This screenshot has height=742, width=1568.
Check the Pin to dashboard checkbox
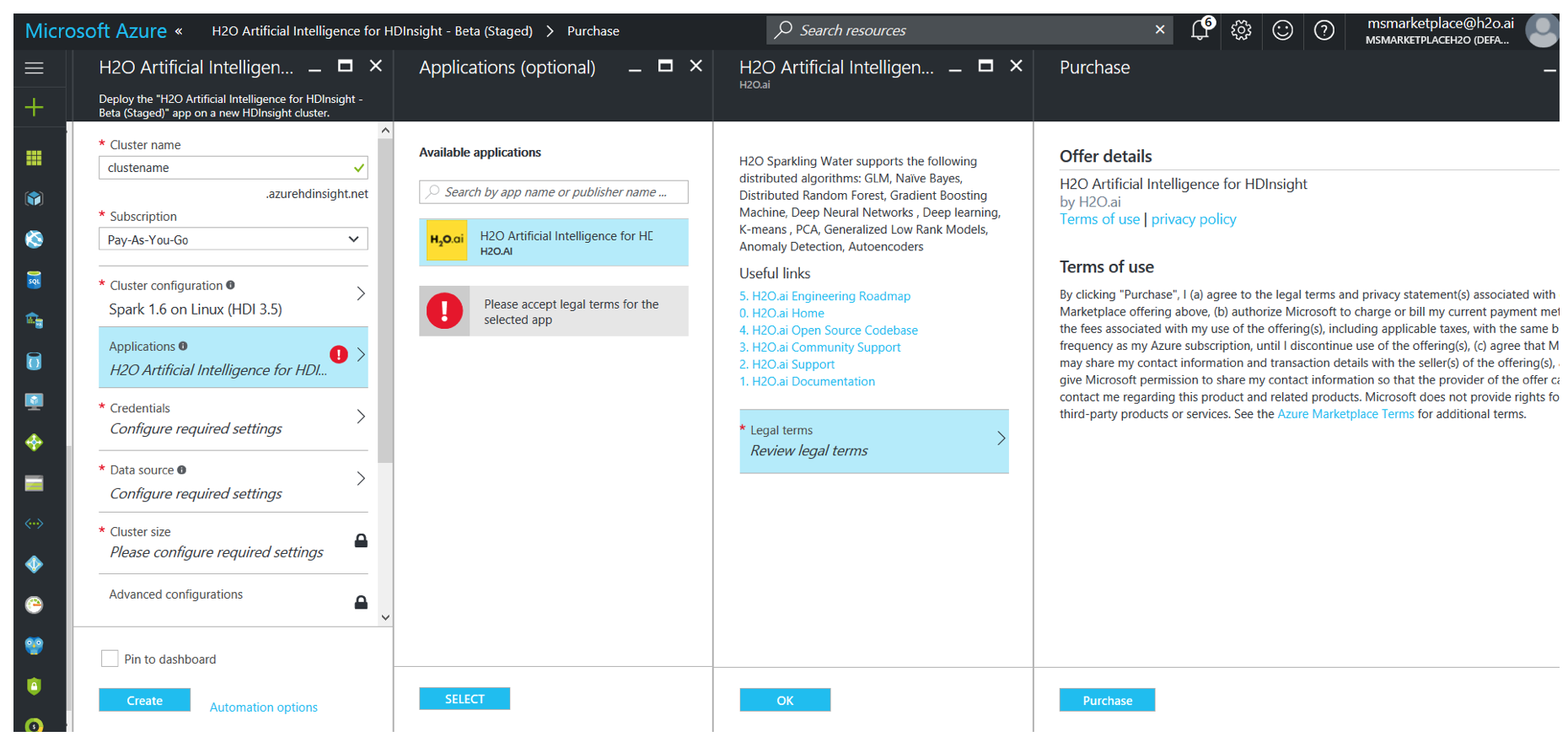coord(110,659)
